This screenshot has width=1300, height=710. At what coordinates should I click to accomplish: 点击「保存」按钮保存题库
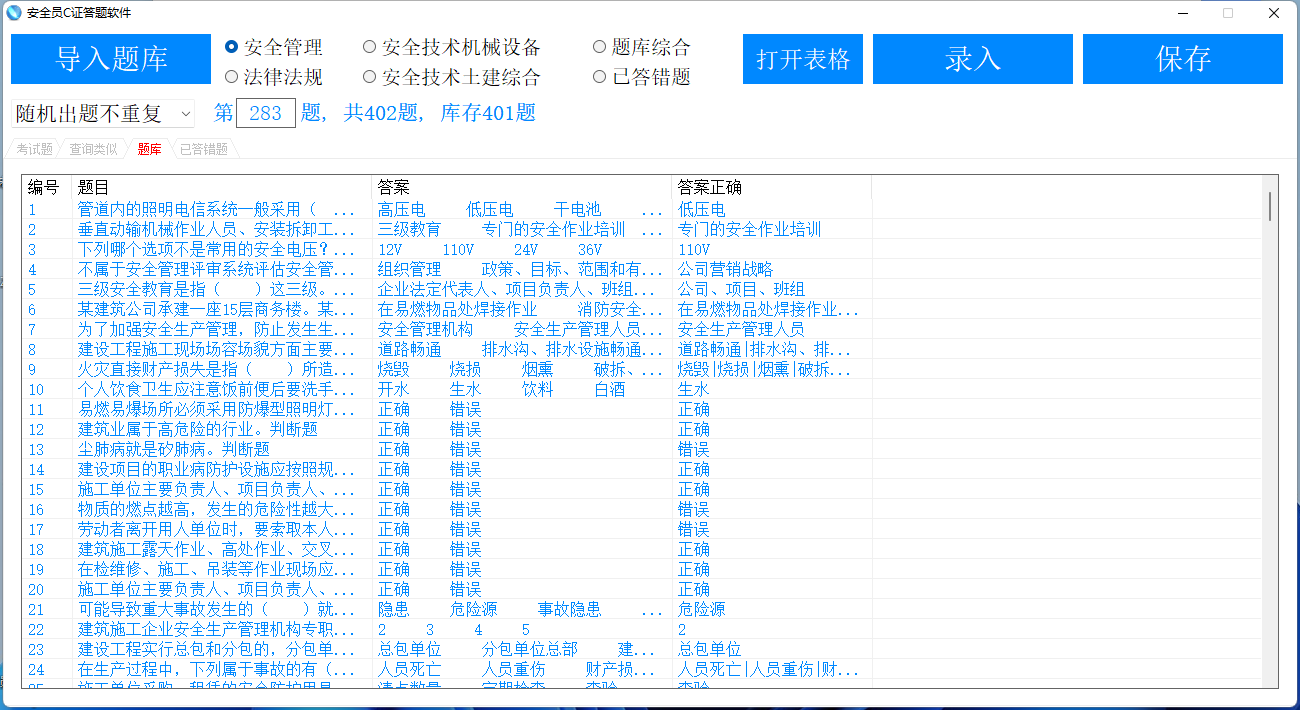pyautogui.click(x=1182, y=59)
